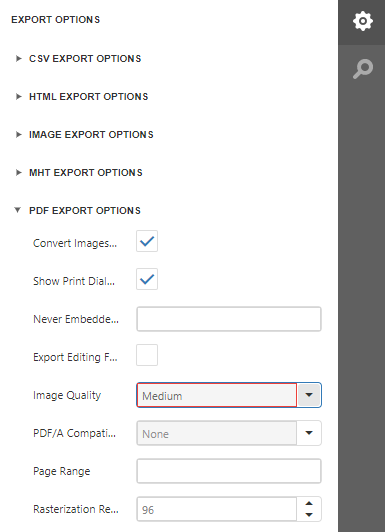The height and width of the screenshot is (532, 385).
Task: Toggle the Show Print Dialog checkbox
Action: point(147,279)
